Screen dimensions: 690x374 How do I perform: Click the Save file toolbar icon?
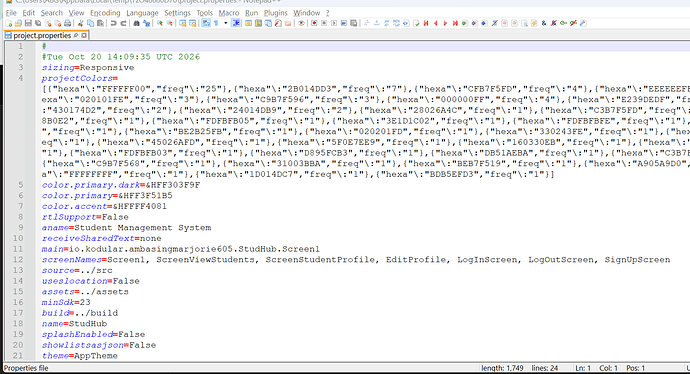coord(28,23)
